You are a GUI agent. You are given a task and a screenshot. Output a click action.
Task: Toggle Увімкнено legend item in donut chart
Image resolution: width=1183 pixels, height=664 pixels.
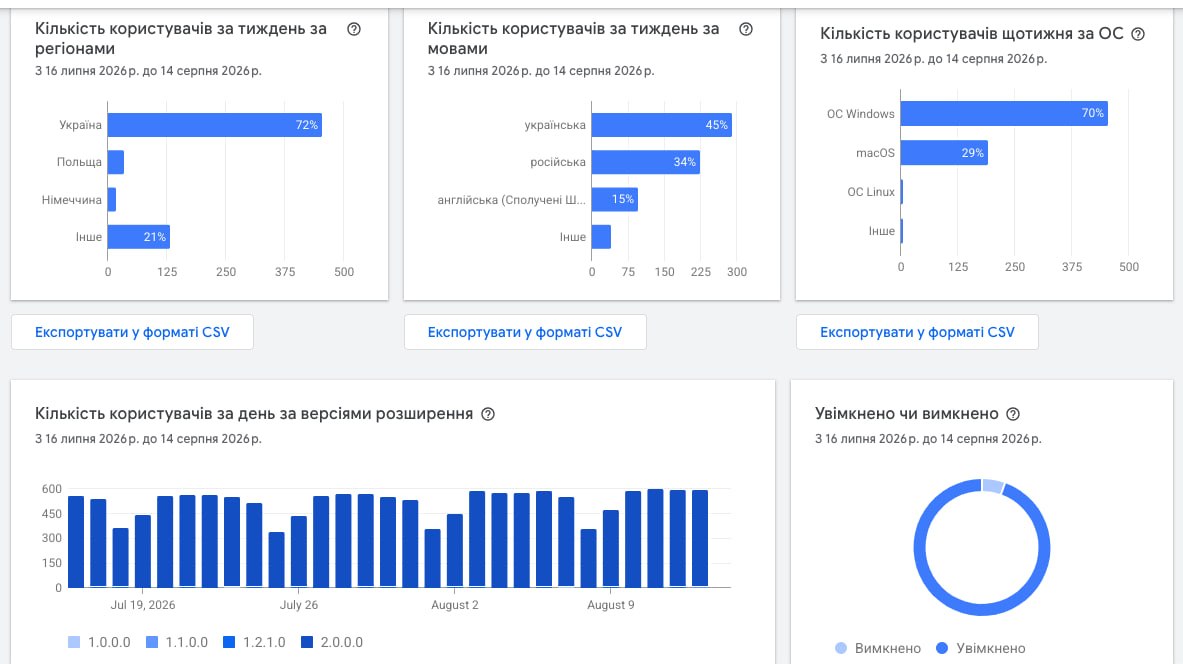981,648
